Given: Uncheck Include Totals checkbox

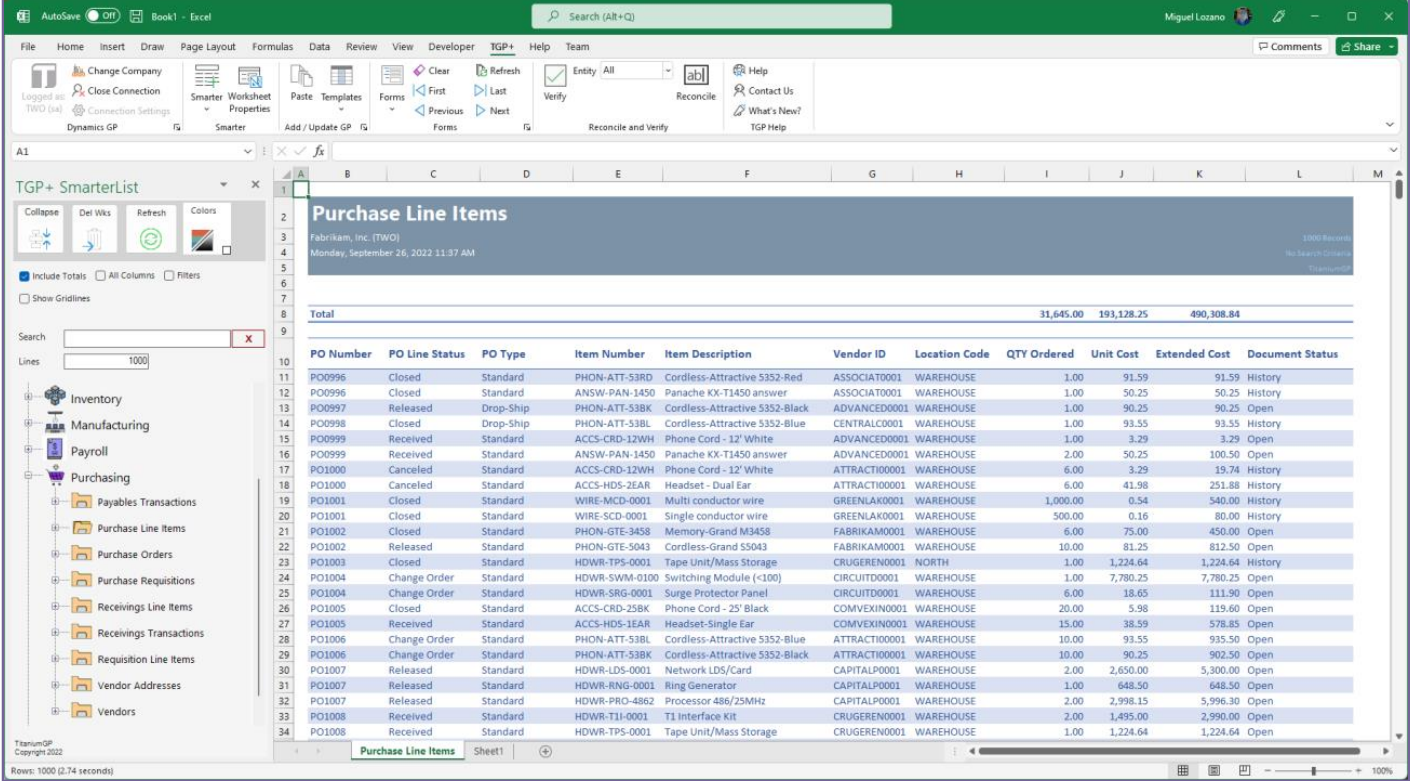Looking at the screenshot, I should click(x=24, y=276).
